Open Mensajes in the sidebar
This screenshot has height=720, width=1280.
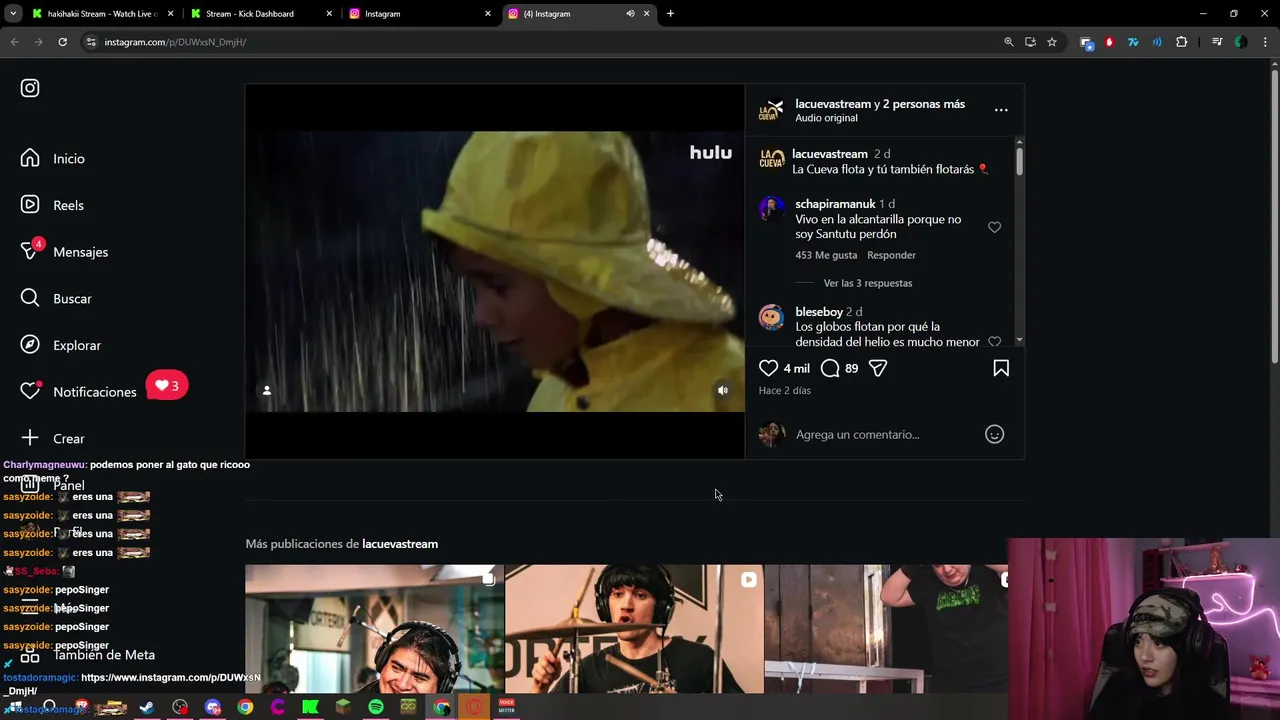click(x=65, y=252)
